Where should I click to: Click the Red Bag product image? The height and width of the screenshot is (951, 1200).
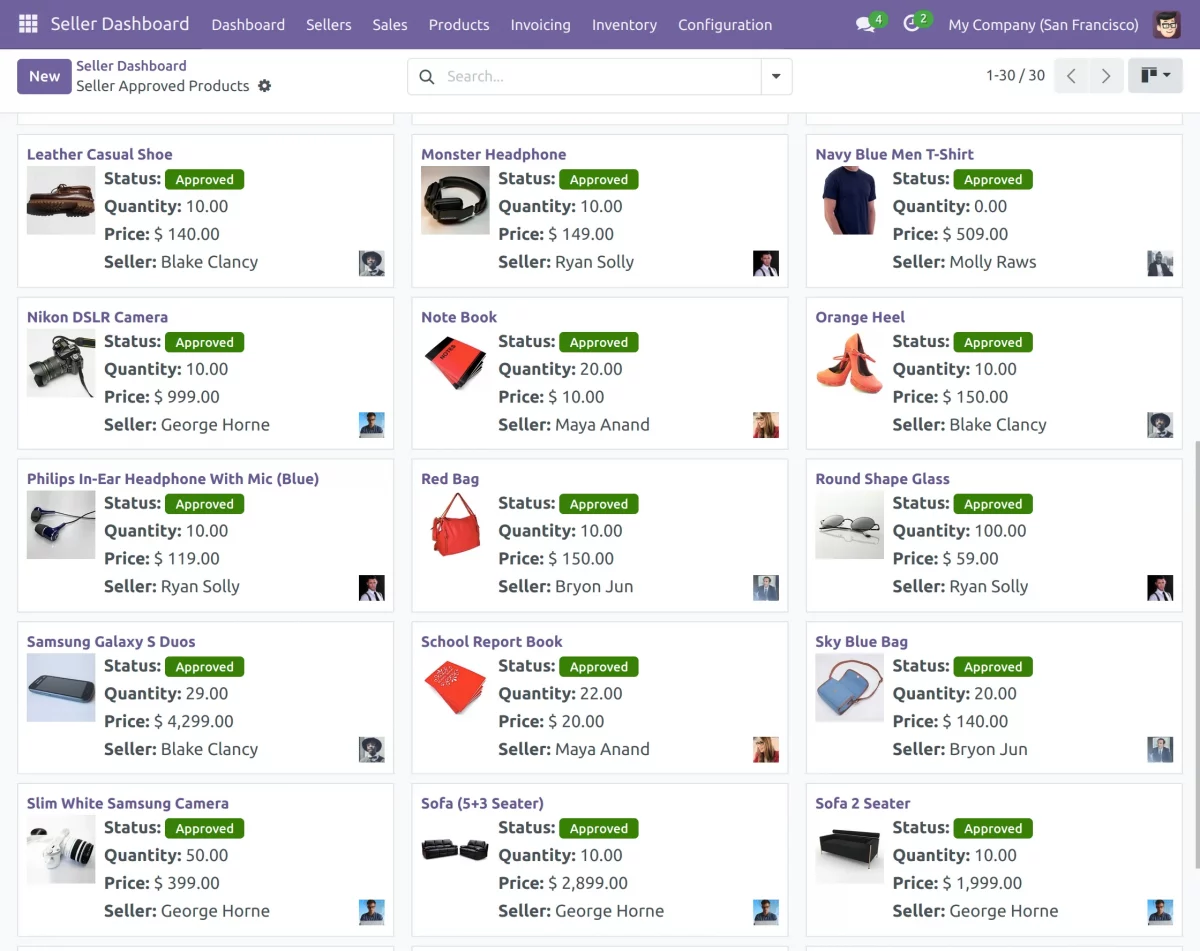pos(455,525)
